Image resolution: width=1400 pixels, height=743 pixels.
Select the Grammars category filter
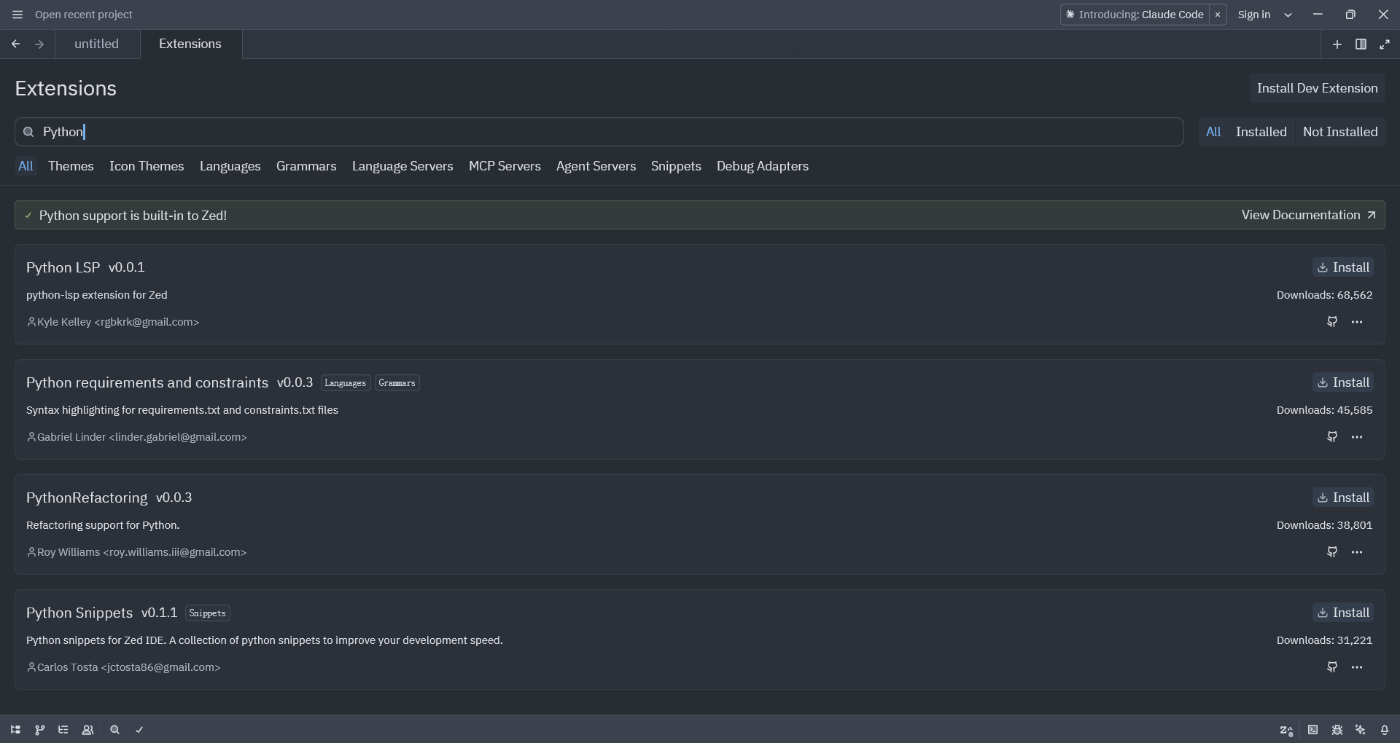(306, 166)
